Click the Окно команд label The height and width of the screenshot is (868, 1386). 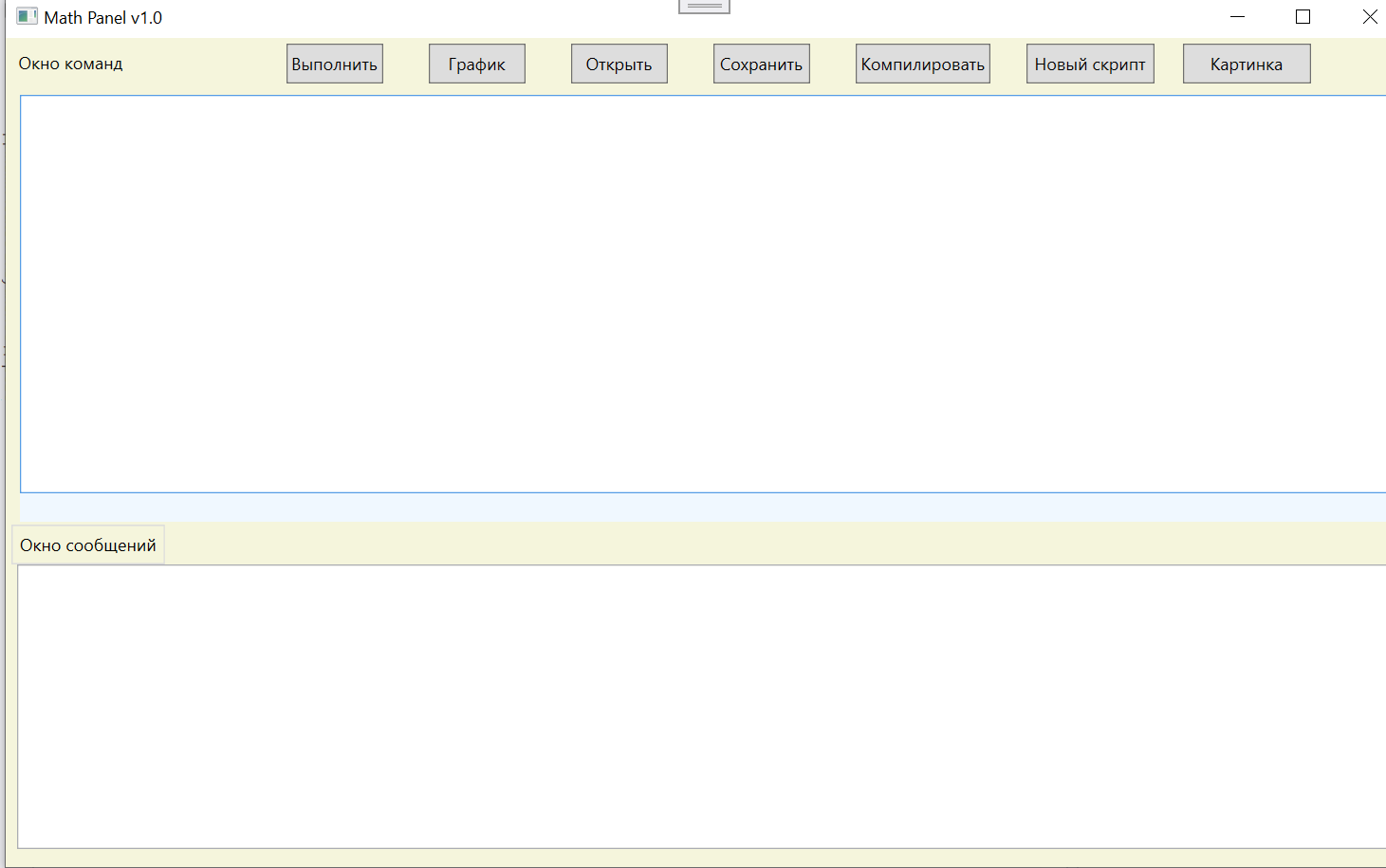(71, 65)
